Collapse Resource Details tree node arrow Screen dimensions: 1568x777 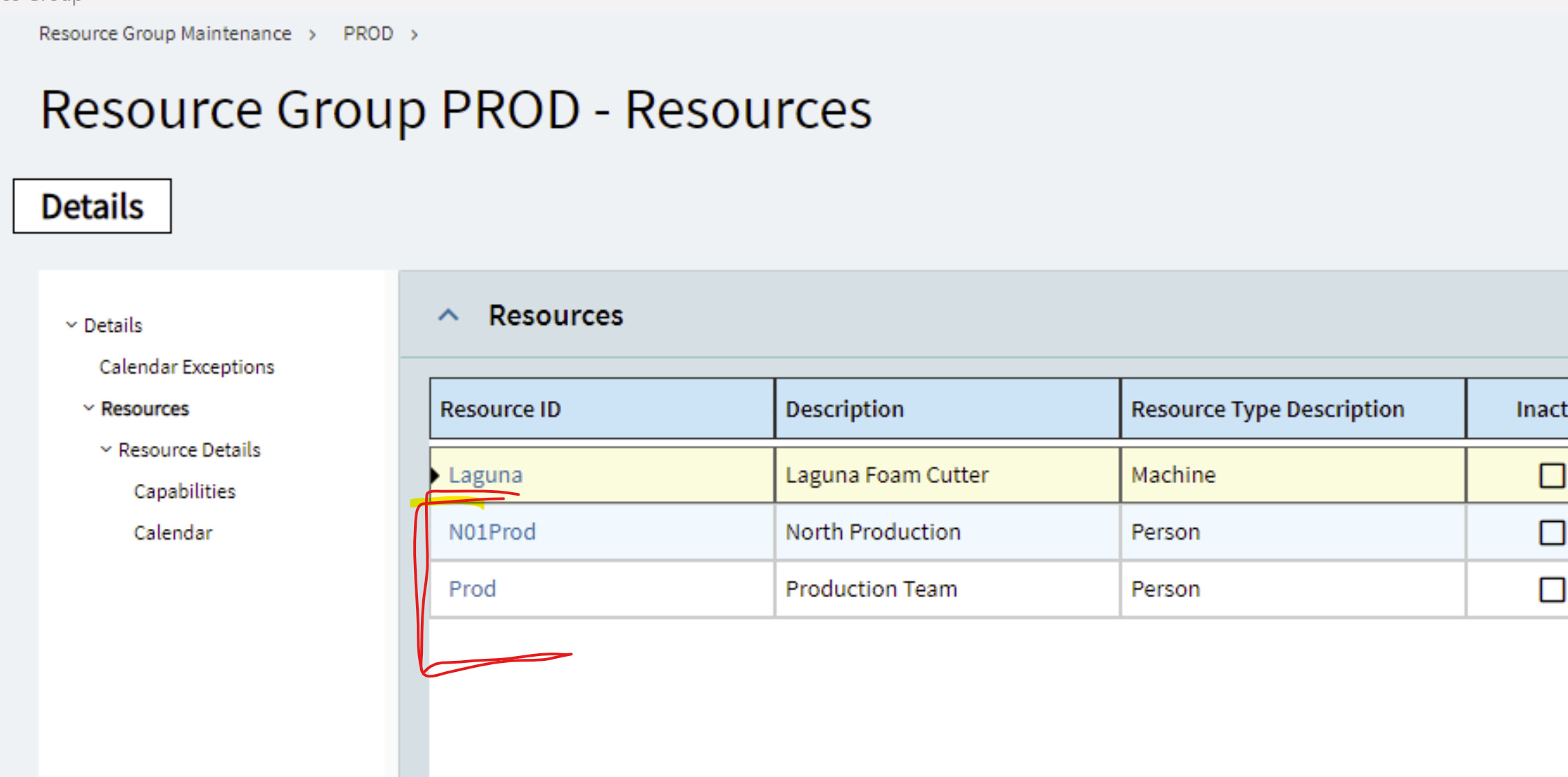point(106,450)
